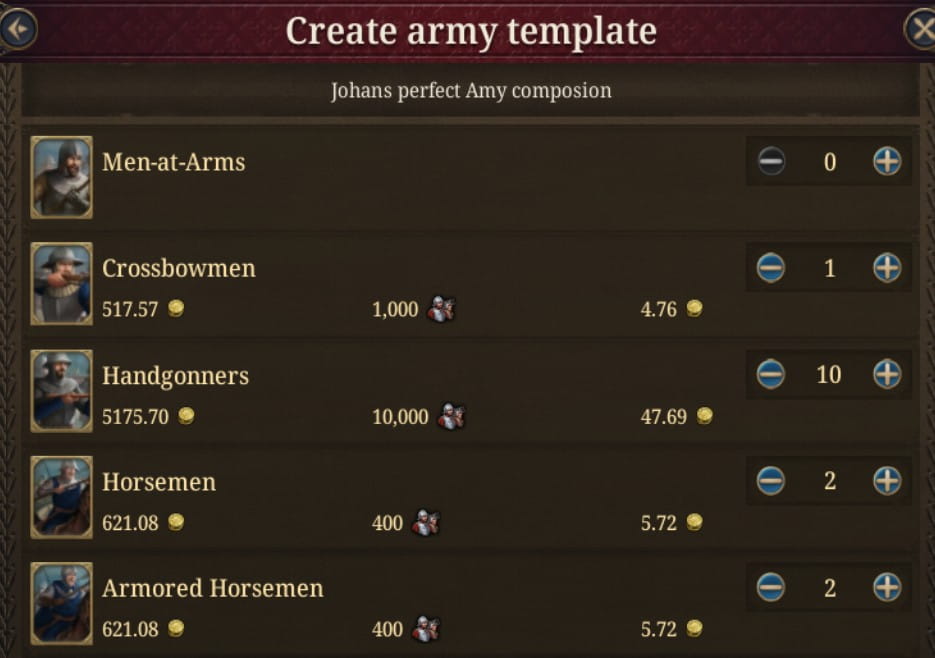This screenshot has height=658, width=935.
Task: Add one Crossbowmen regiment
Action: point(887,268)
